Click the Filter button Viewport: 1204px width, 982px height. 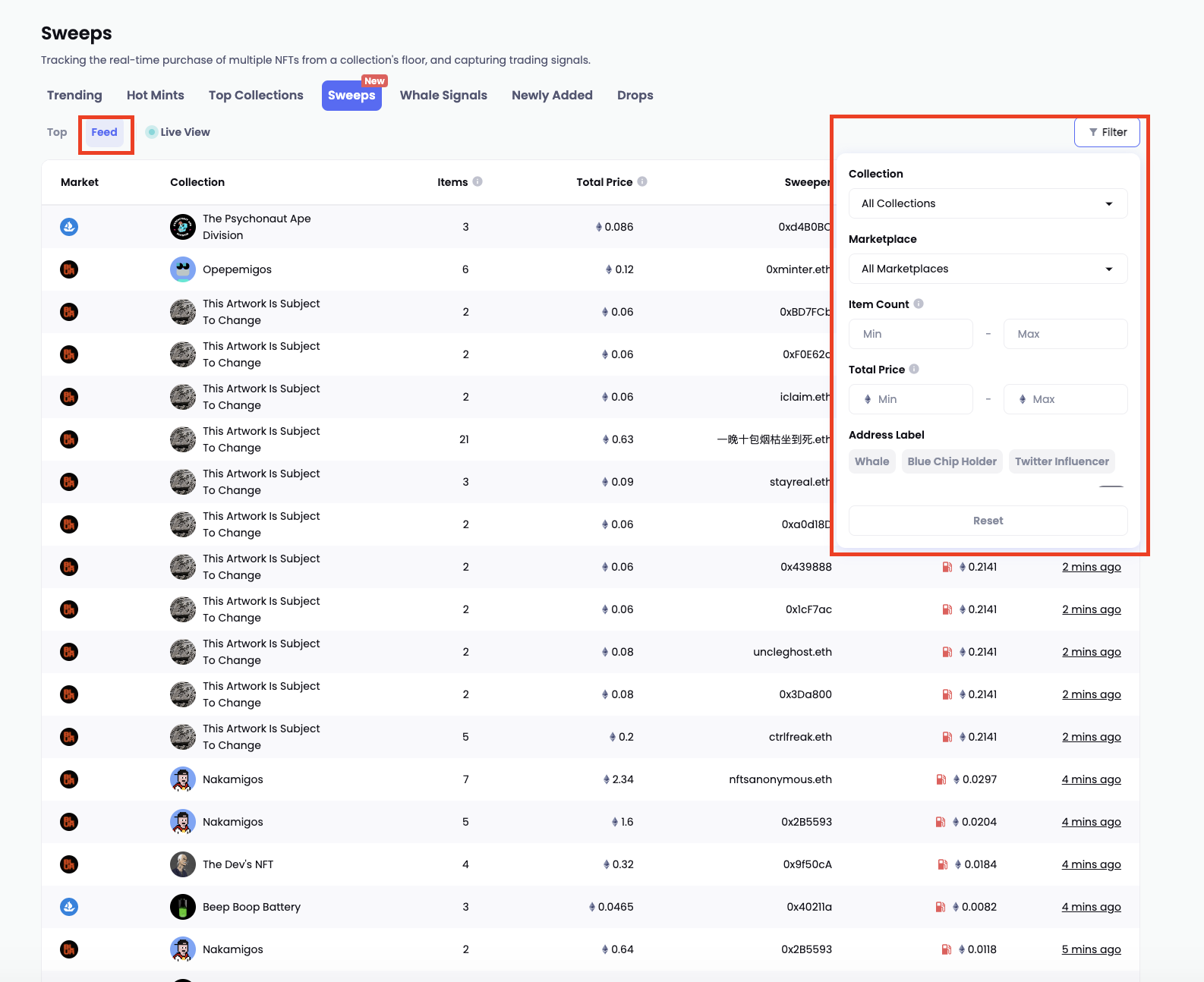tap(1107, 132)
